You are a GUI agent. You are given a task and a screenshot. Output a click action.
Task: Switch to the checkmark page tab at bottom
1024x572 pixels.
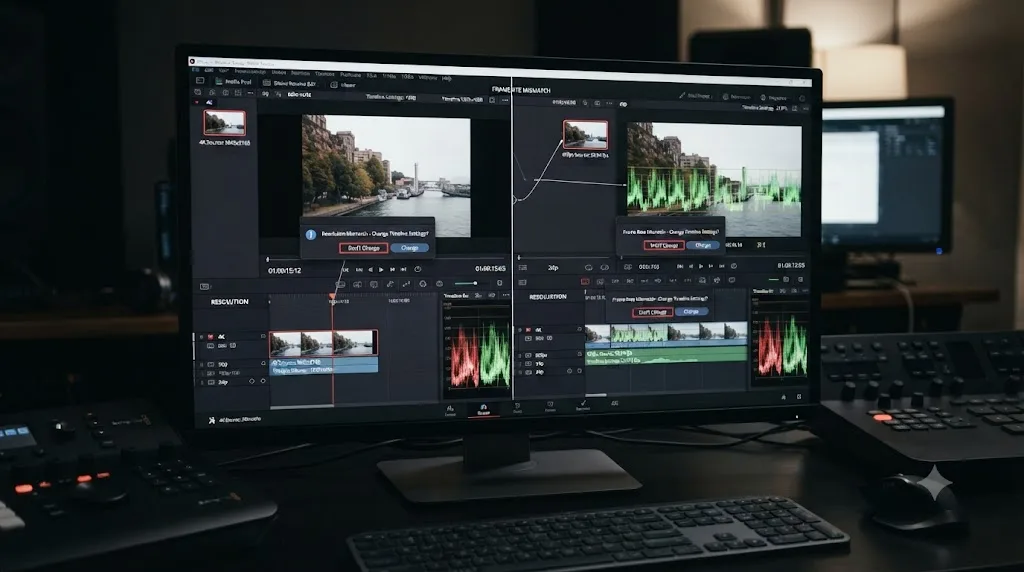pos(583,405)
